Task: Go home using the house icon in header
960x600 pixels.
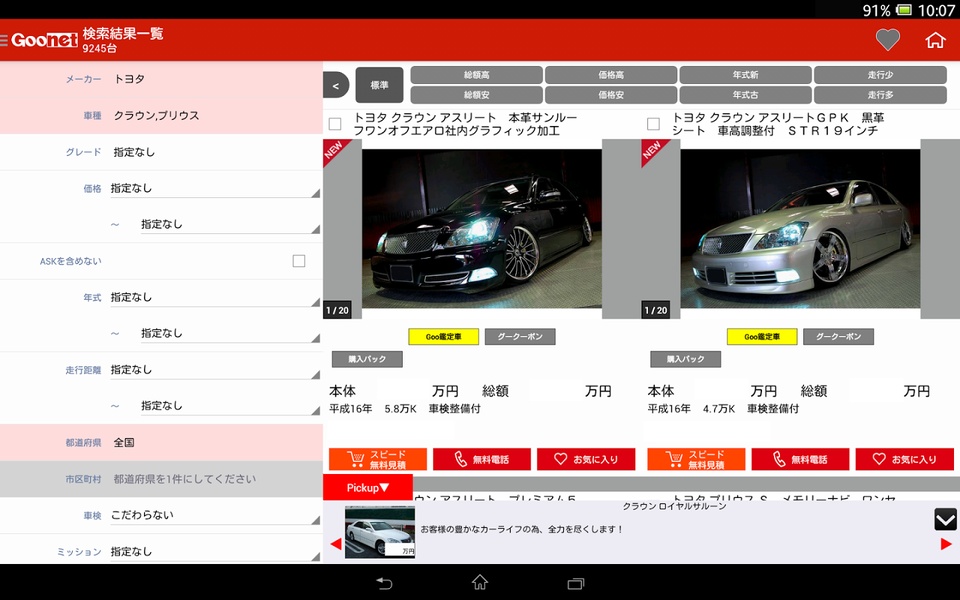Action: (934, 40)
